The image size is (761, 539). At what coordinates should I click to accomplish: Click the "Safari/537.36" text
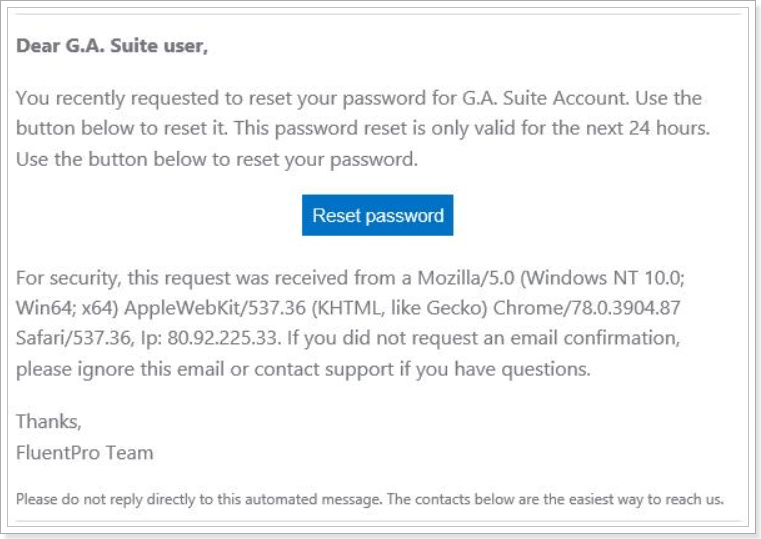(x=75, y=338)
